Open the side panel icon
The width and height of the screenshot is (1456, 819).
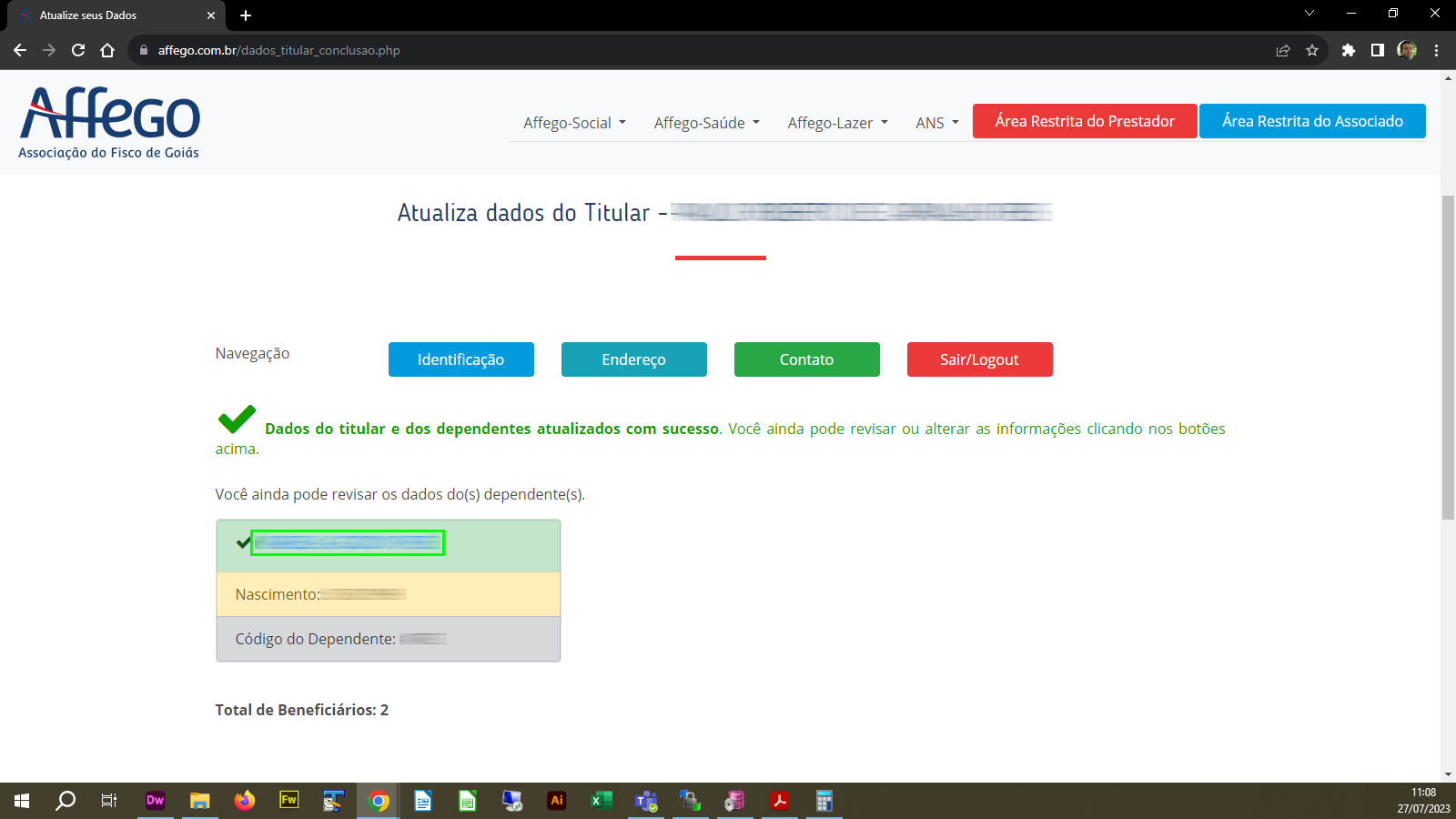coord(1378,51)
